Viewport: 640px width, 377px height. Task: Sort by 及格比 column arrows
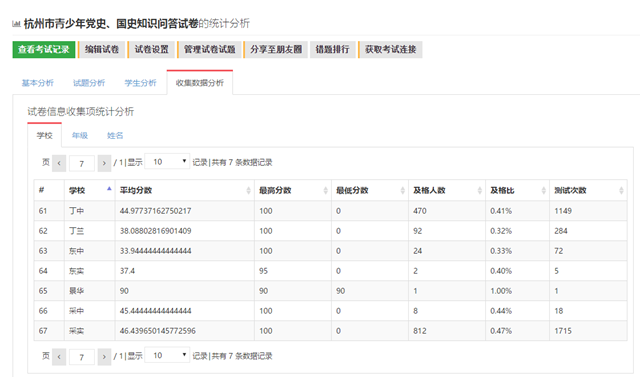pos(543,191)
